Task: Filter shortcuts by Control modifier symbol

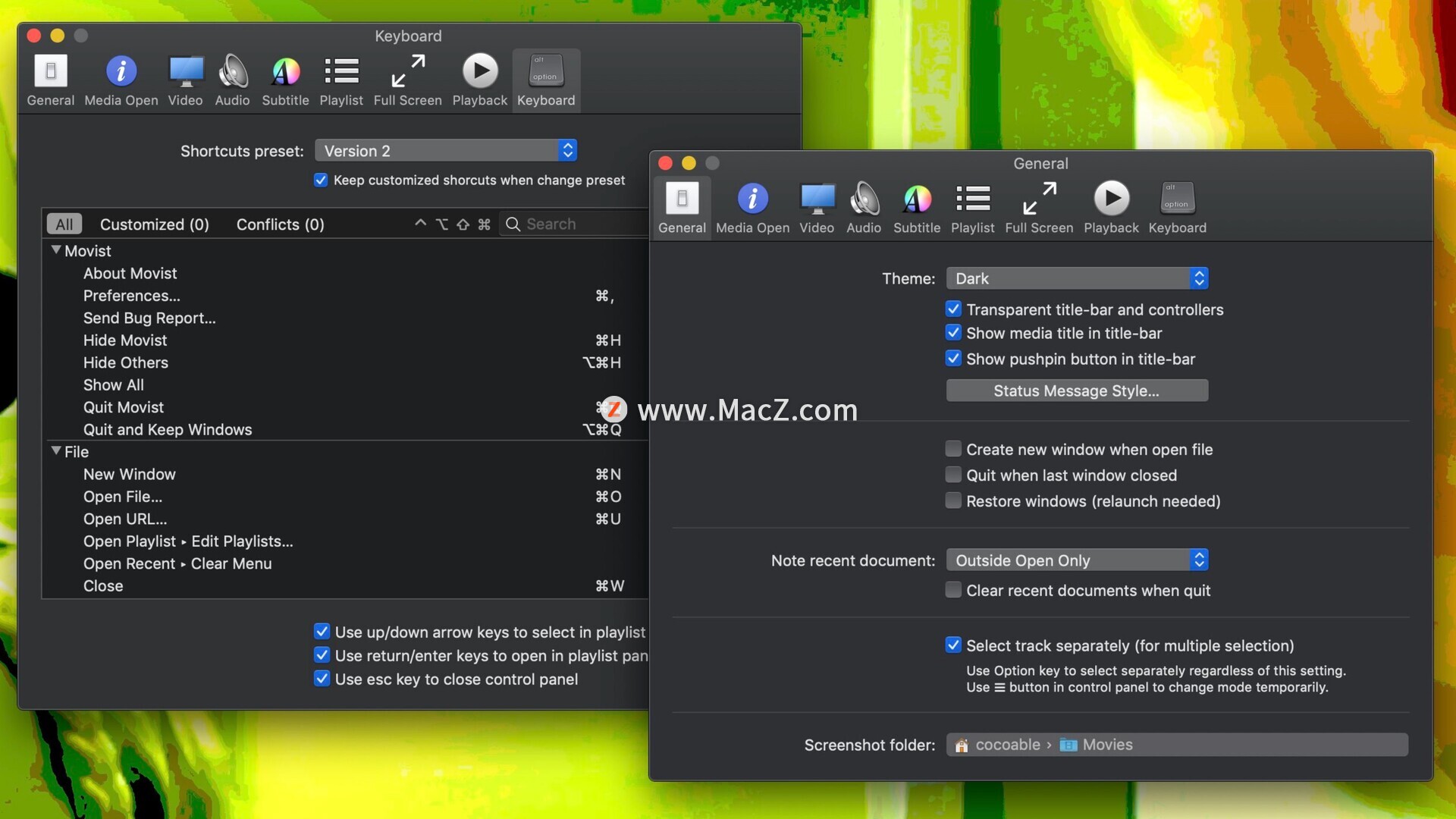Action: (420, 224)
